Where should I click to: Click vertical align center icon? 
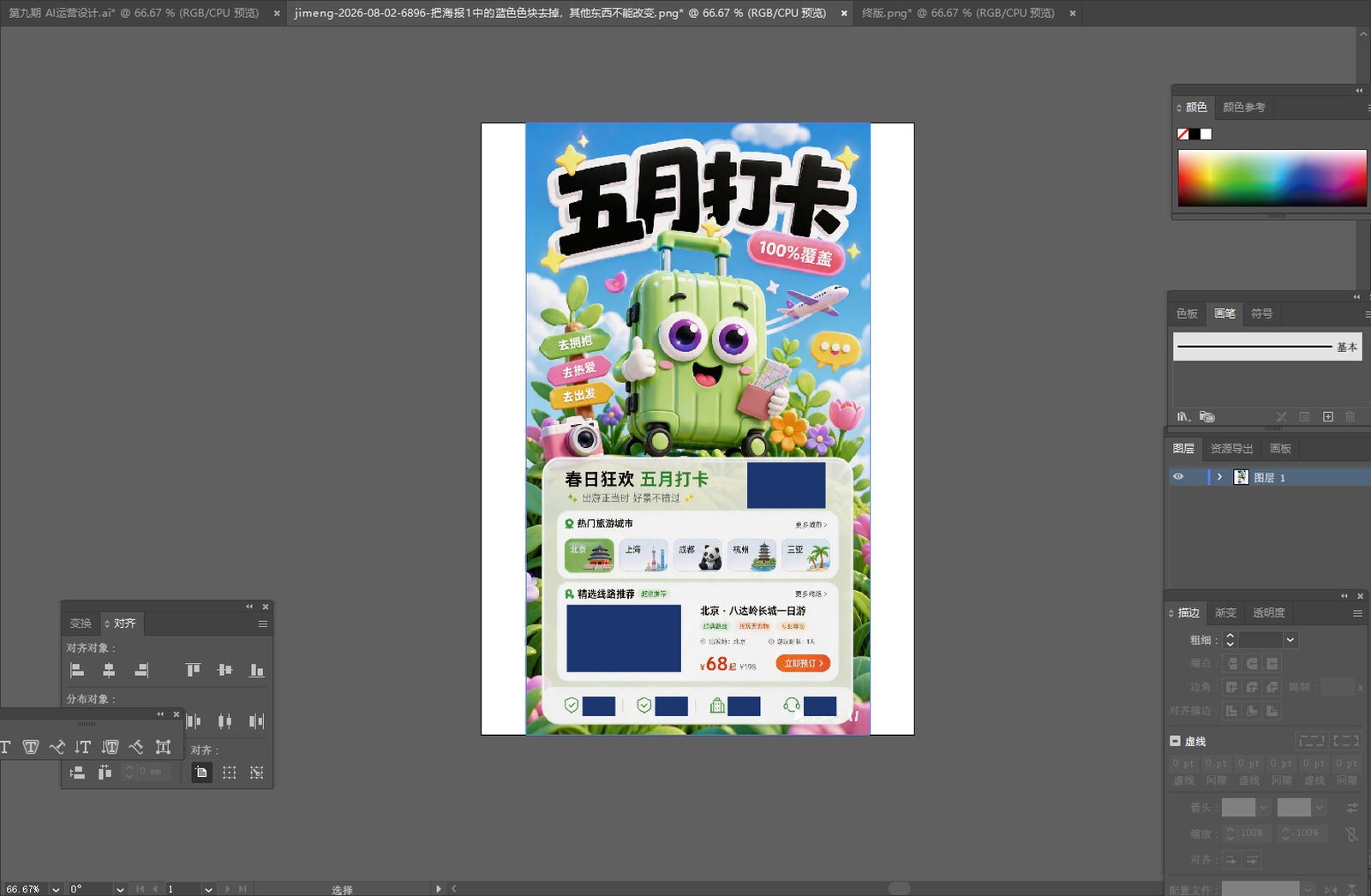(225, 670)
